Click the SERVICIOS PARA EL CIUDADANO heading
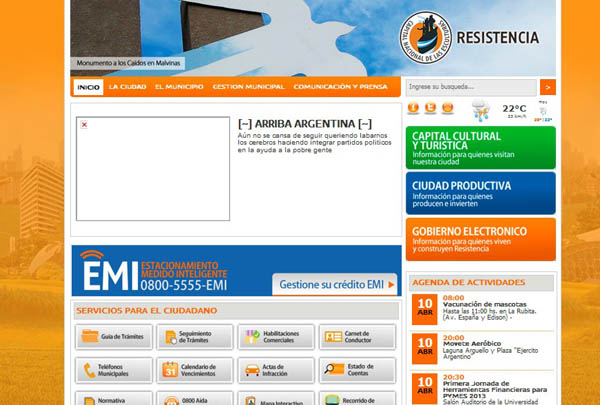The height and width of the screenshot is (405, 600). coord(147,310)
